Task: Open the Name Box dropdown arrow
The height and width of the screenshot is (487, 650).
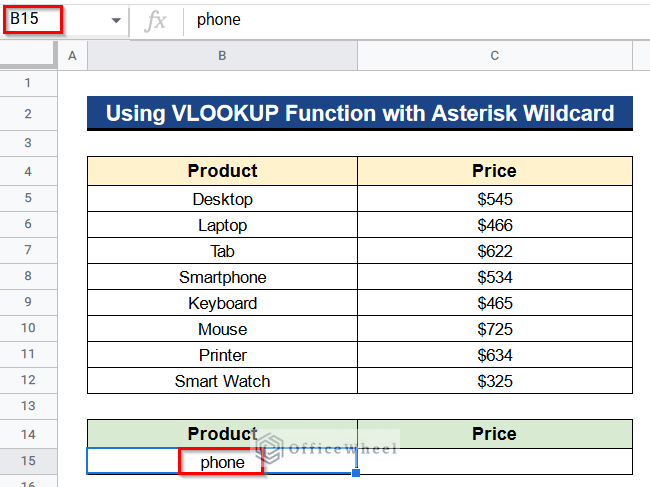Action: coord(116,20)
